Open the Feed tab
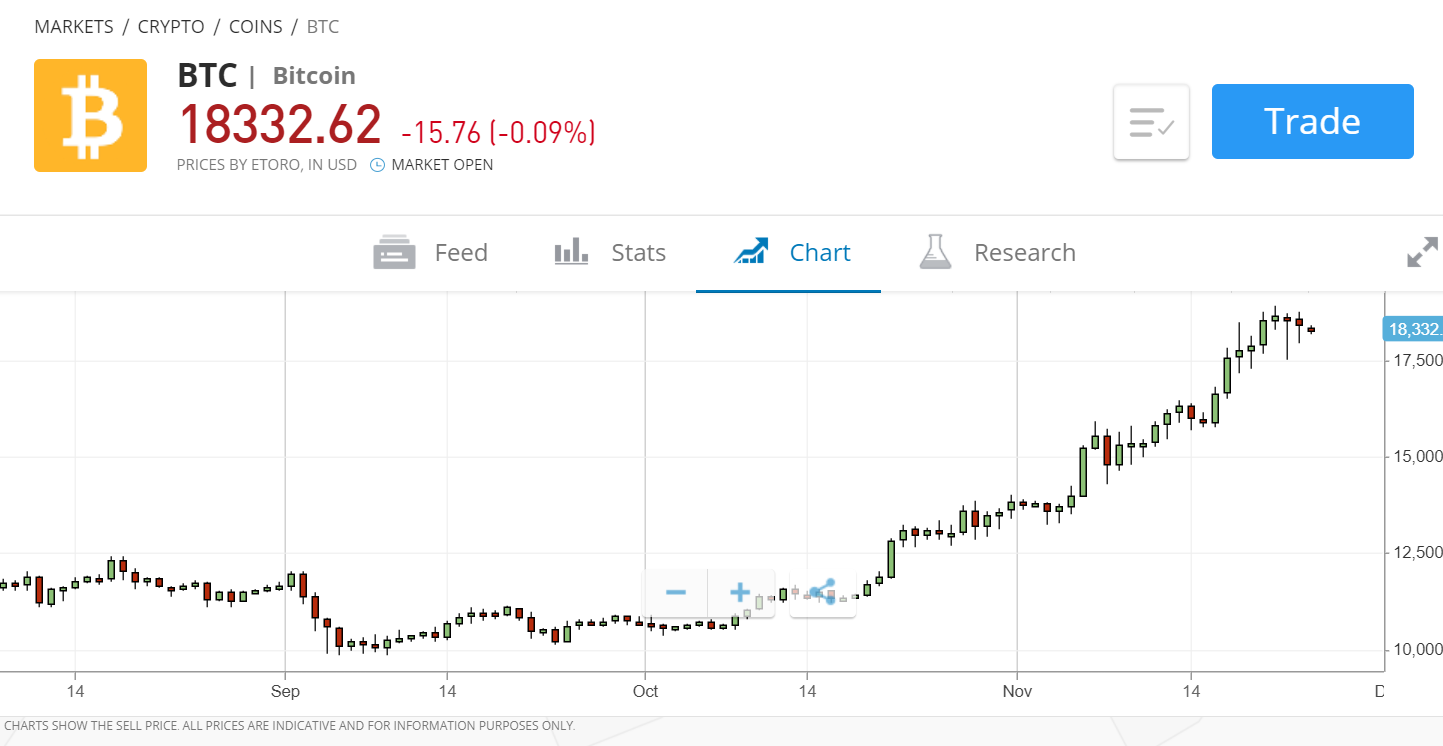1443x746 pixels. click(431, 253)
